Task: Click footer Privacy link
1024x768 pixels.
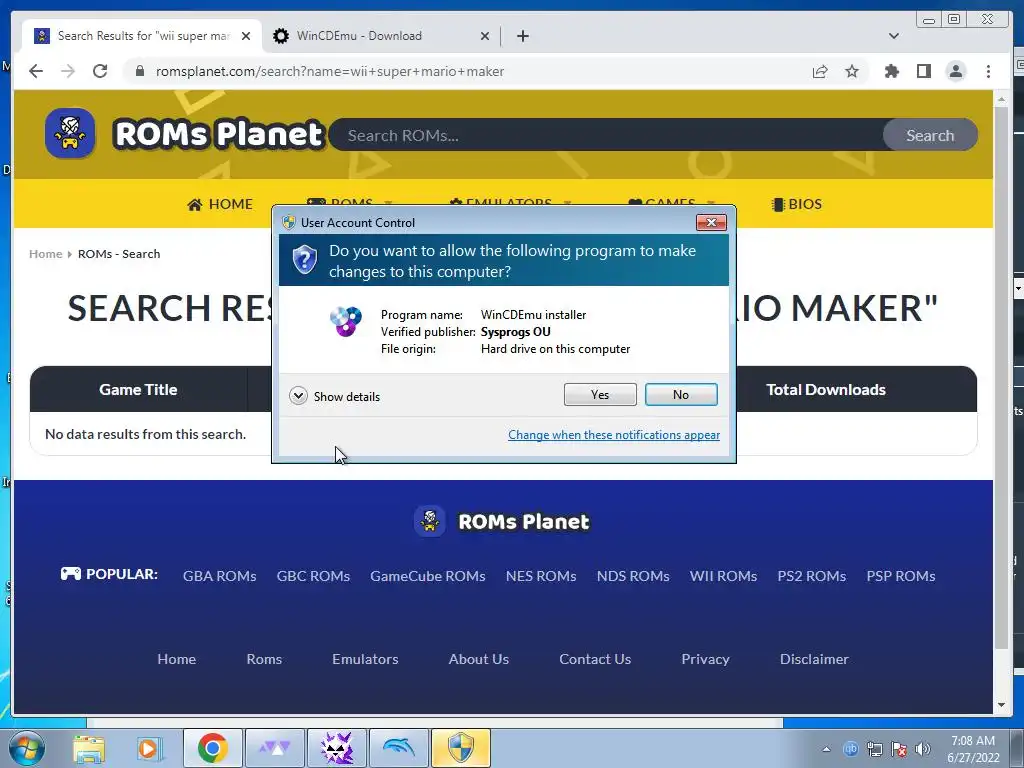Action: coord(705,659)
